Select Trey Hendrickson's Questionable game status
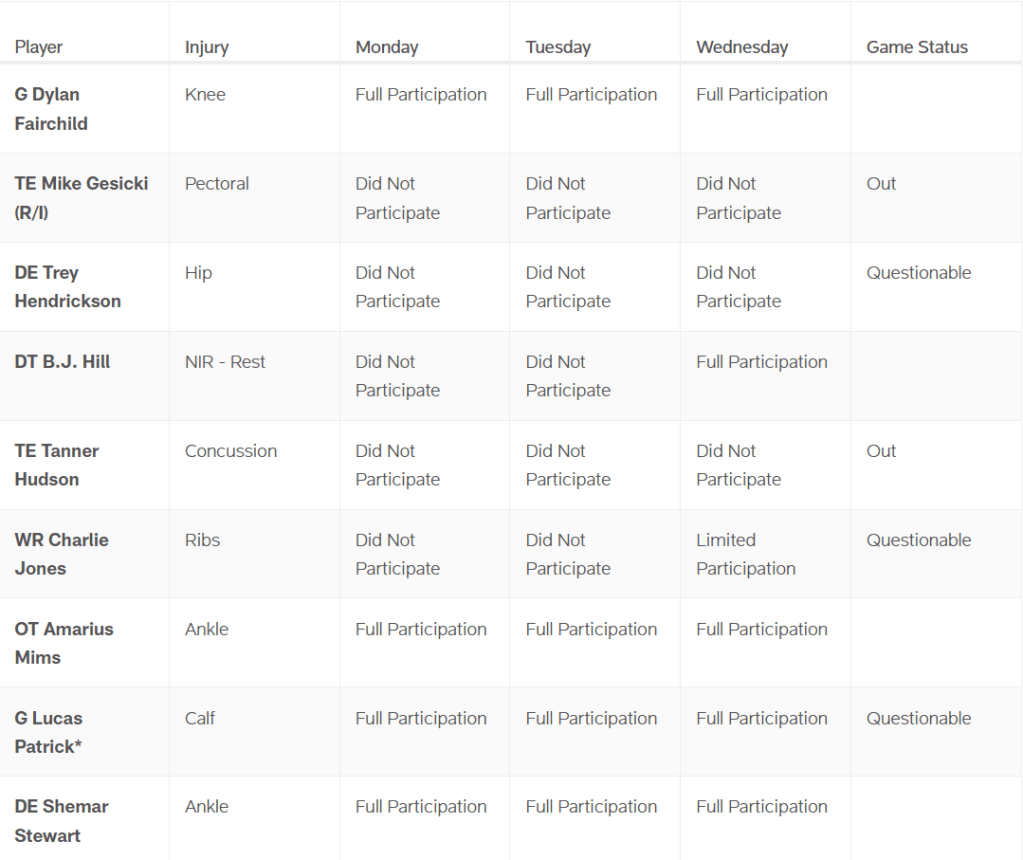Image resolution: width=1023 pixels, height=860 pixels. [x=919, y=273]
